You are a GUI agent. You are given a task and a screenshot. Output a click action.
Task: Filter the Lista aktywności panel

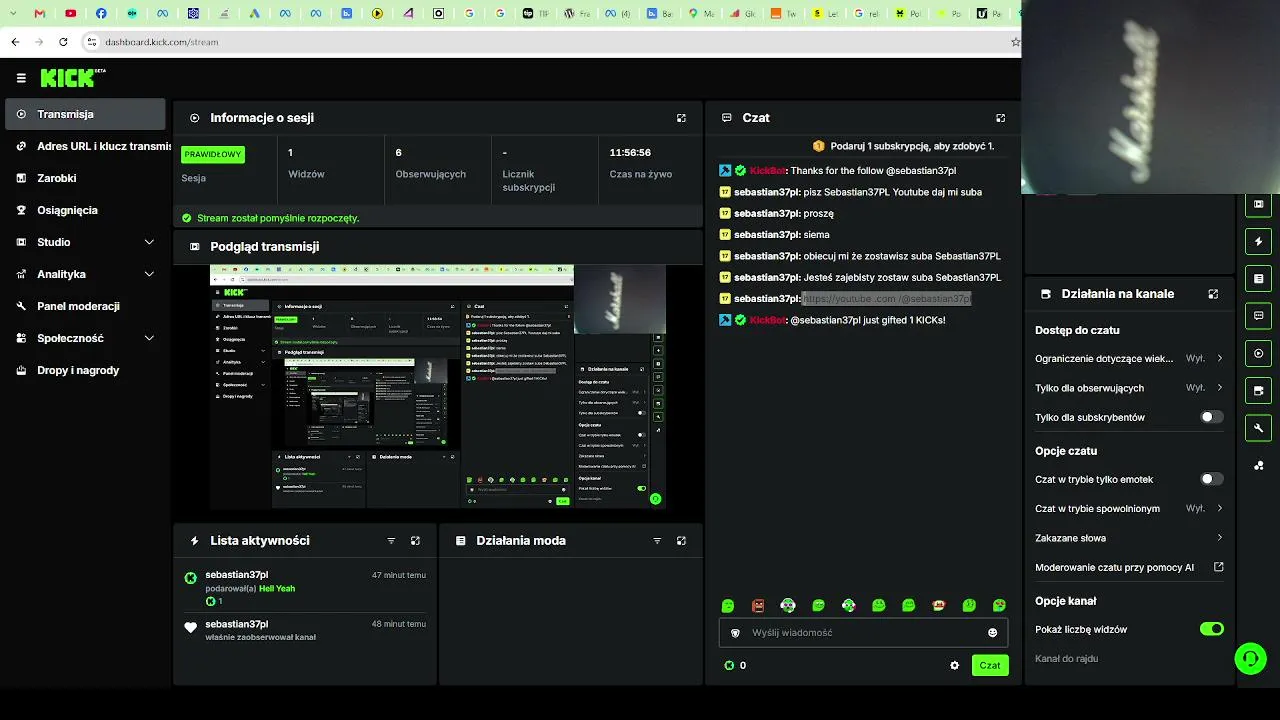(x=391, y=541)
